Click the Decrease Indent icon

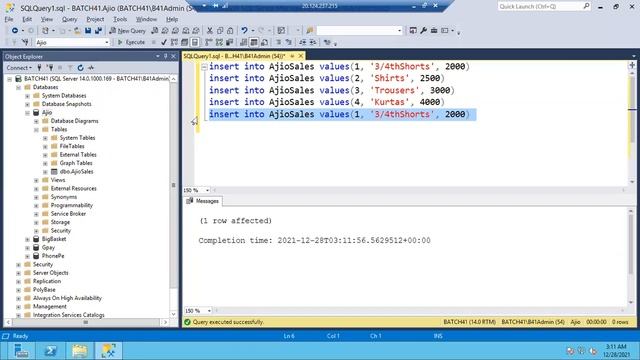click(x=302, y=42)
